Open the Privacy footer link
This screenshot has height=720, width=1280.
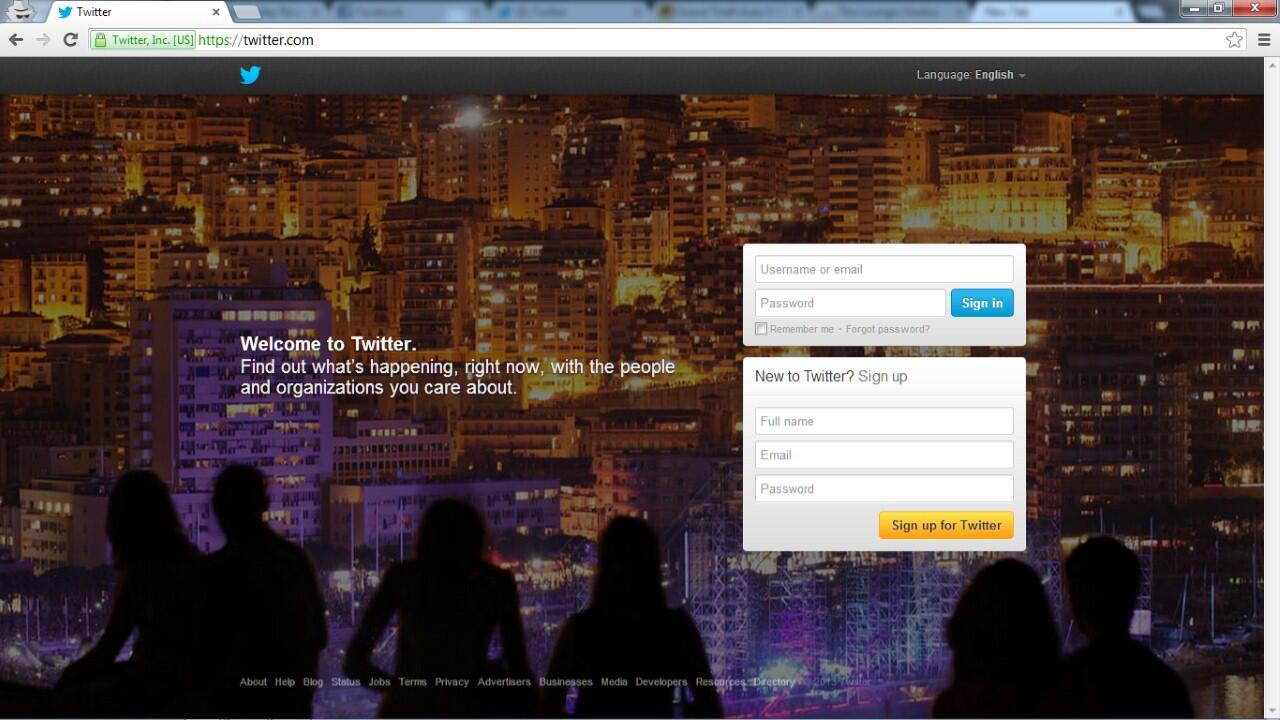[x=452, y=682]
